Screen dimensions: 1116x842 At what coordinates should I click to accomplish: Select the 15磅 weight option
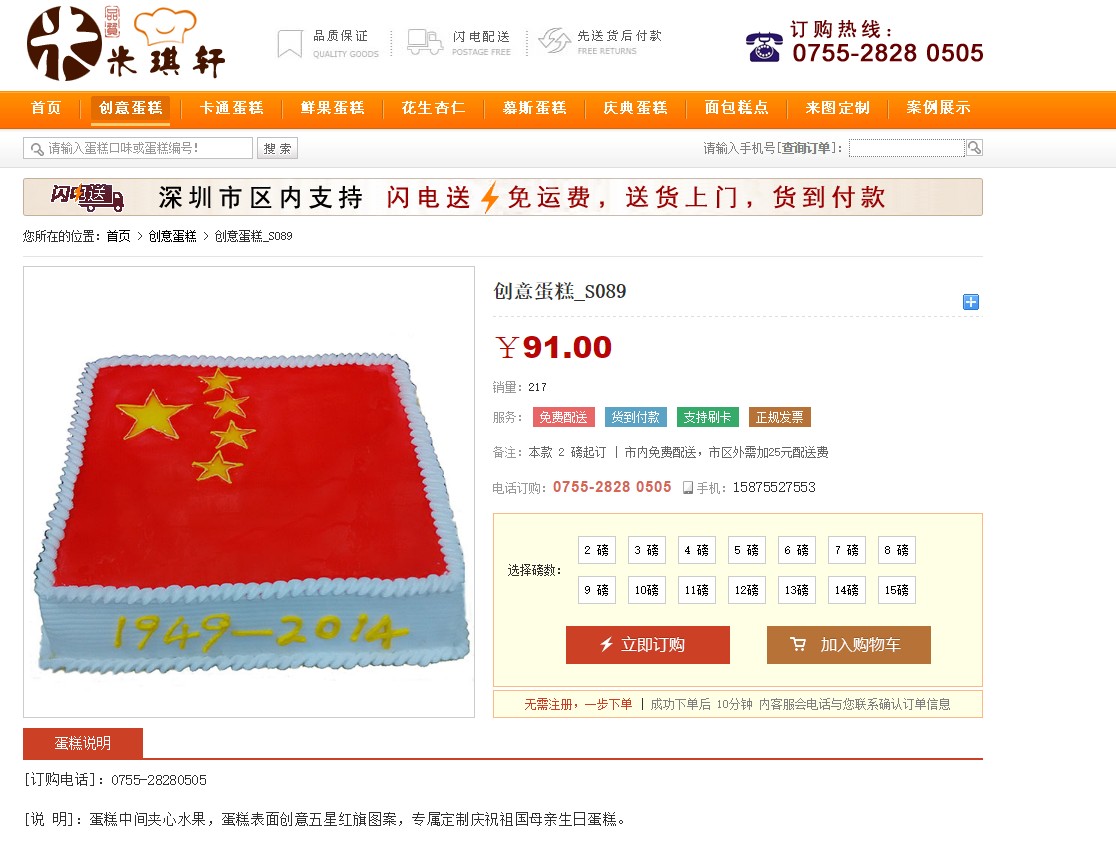click(896, 590)
